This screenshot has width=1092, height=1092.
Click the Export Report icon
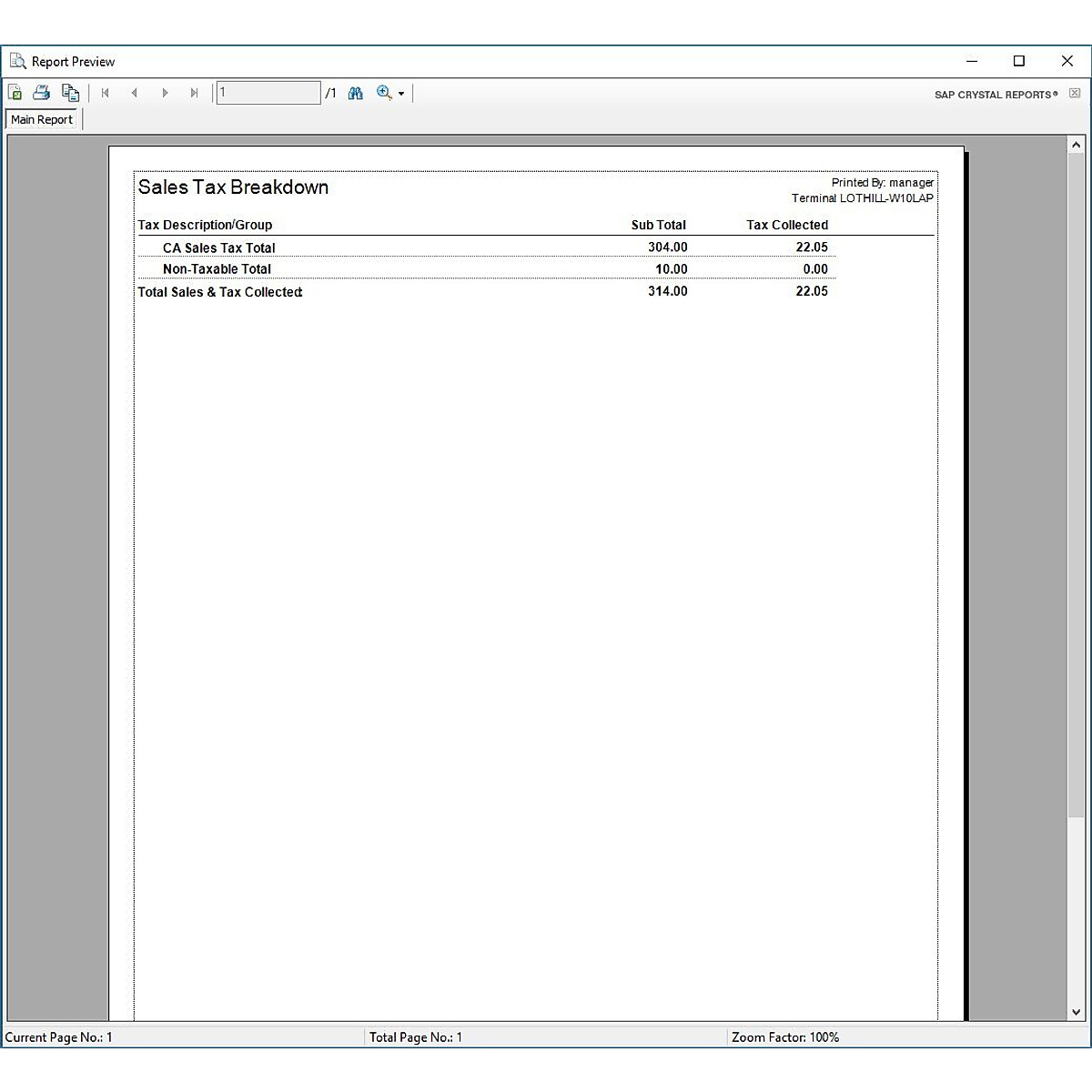click(x=15, y=93)
